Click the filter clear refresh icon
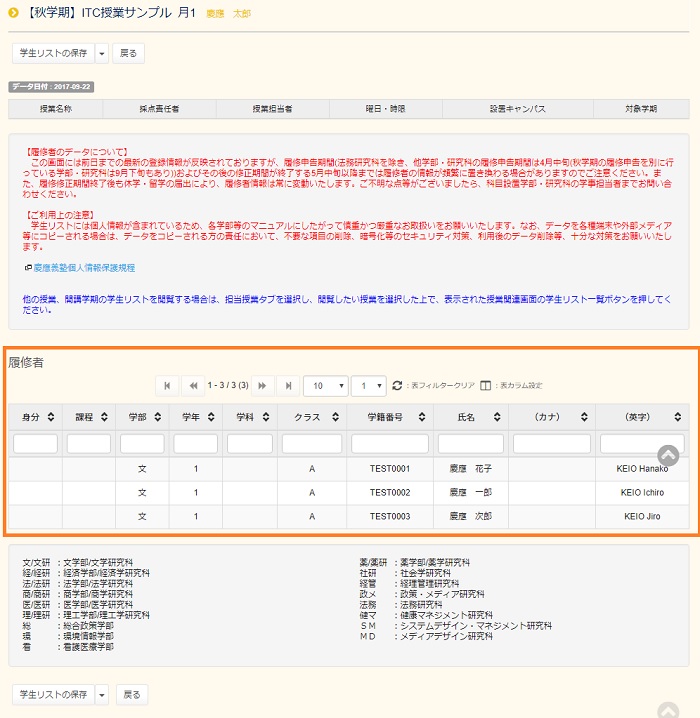Image resolution: width=700 pixels, height=718 pixels. coord(397,385)
